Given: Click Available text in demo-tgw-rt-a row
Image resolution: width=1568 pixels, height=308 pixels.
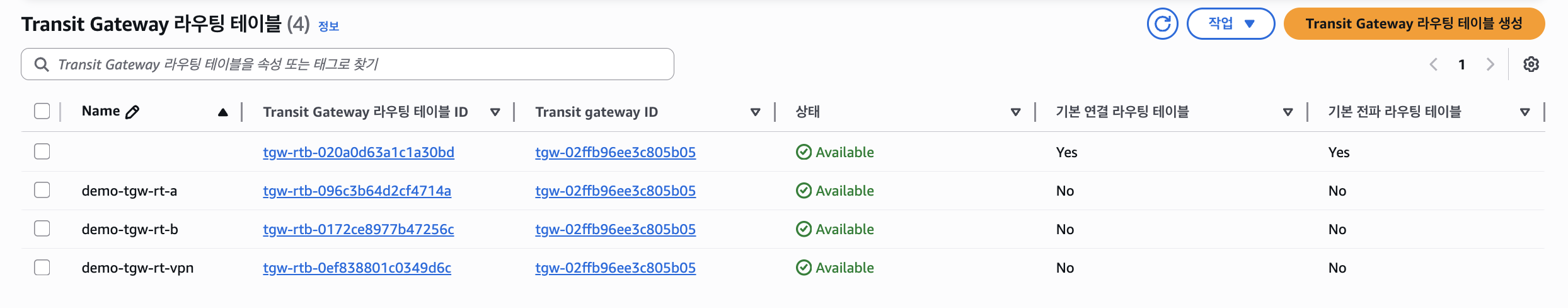Looking at the screenshot, I should pos(845,191).
